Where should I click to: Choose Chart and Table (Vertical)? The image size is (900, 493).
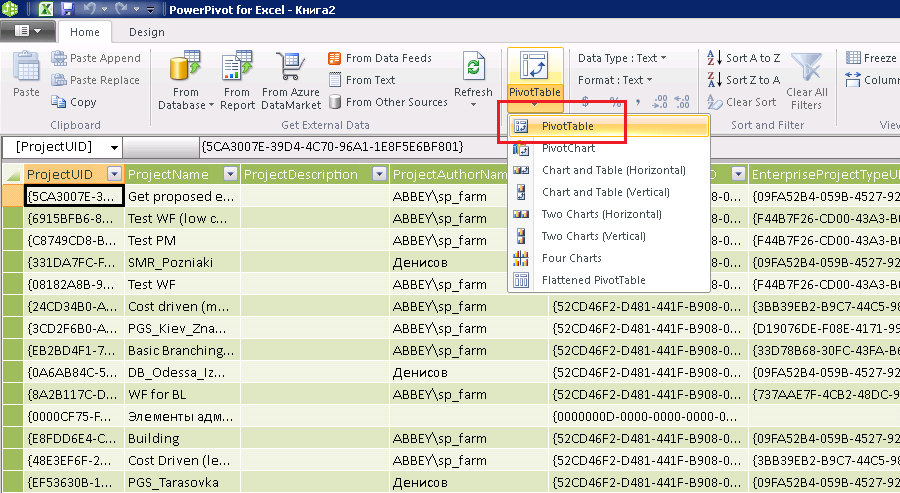point(609,192)
